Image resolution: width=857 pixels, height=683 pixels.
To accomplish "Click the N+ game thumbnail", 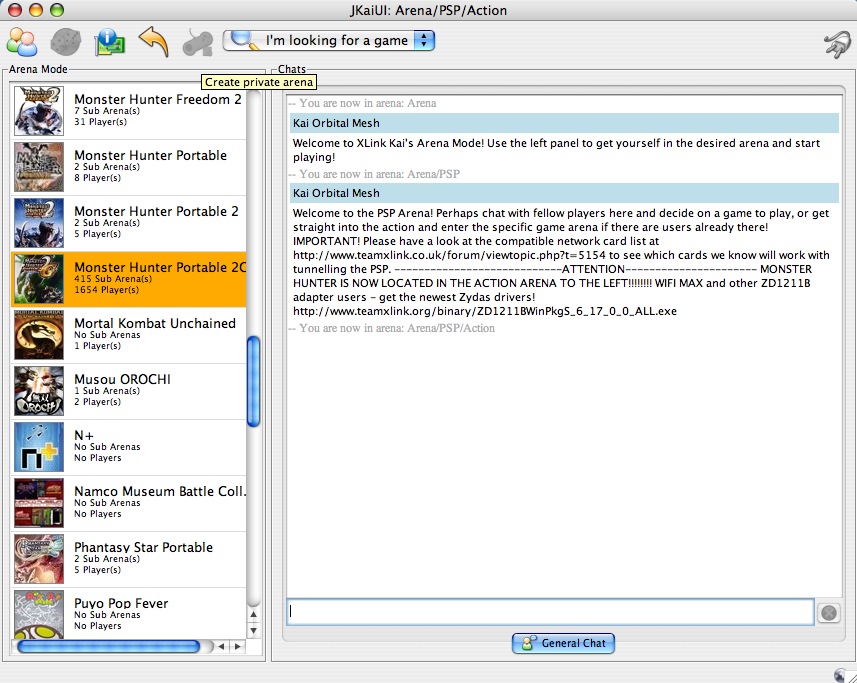I will [x=39, y=447].
